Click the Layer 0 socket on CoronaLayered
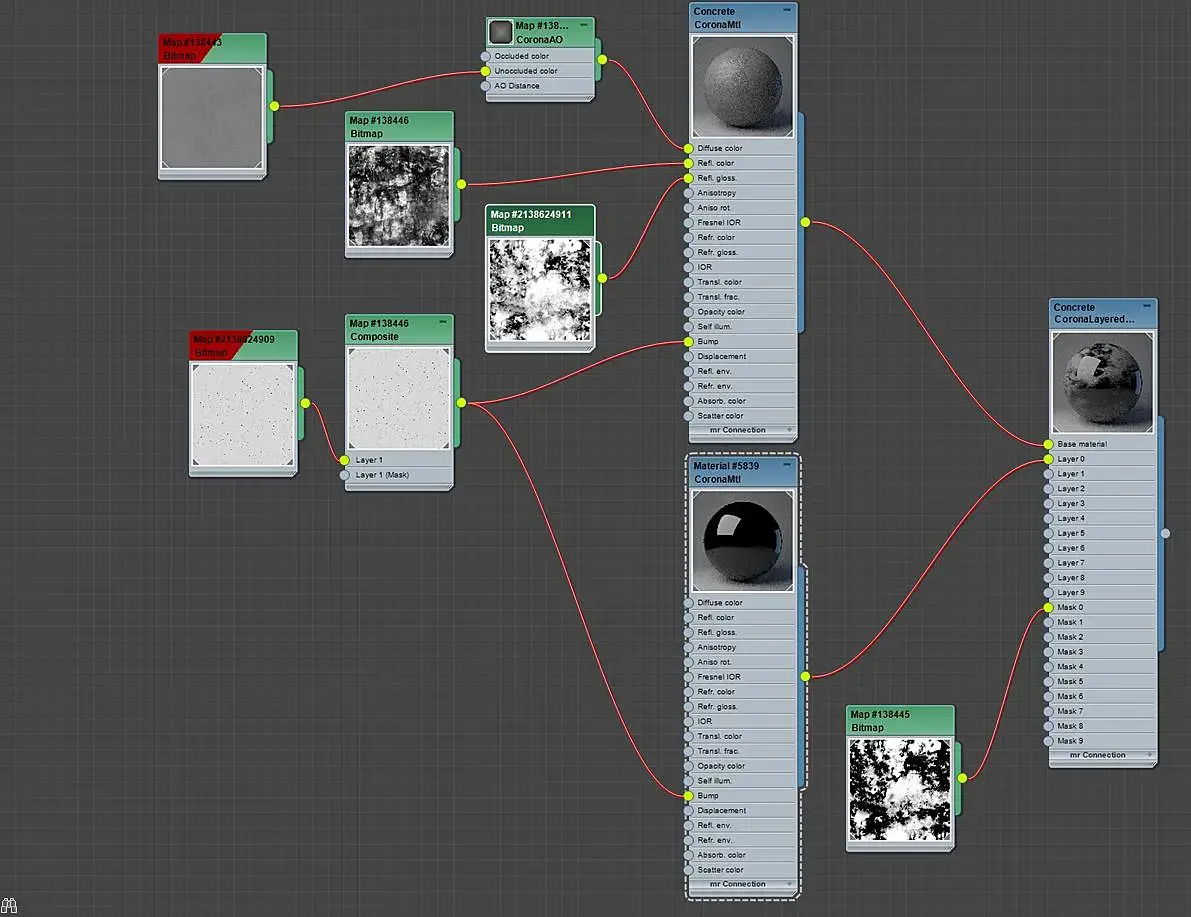Screen dimensions: 1191x917 click(1049, 460)
